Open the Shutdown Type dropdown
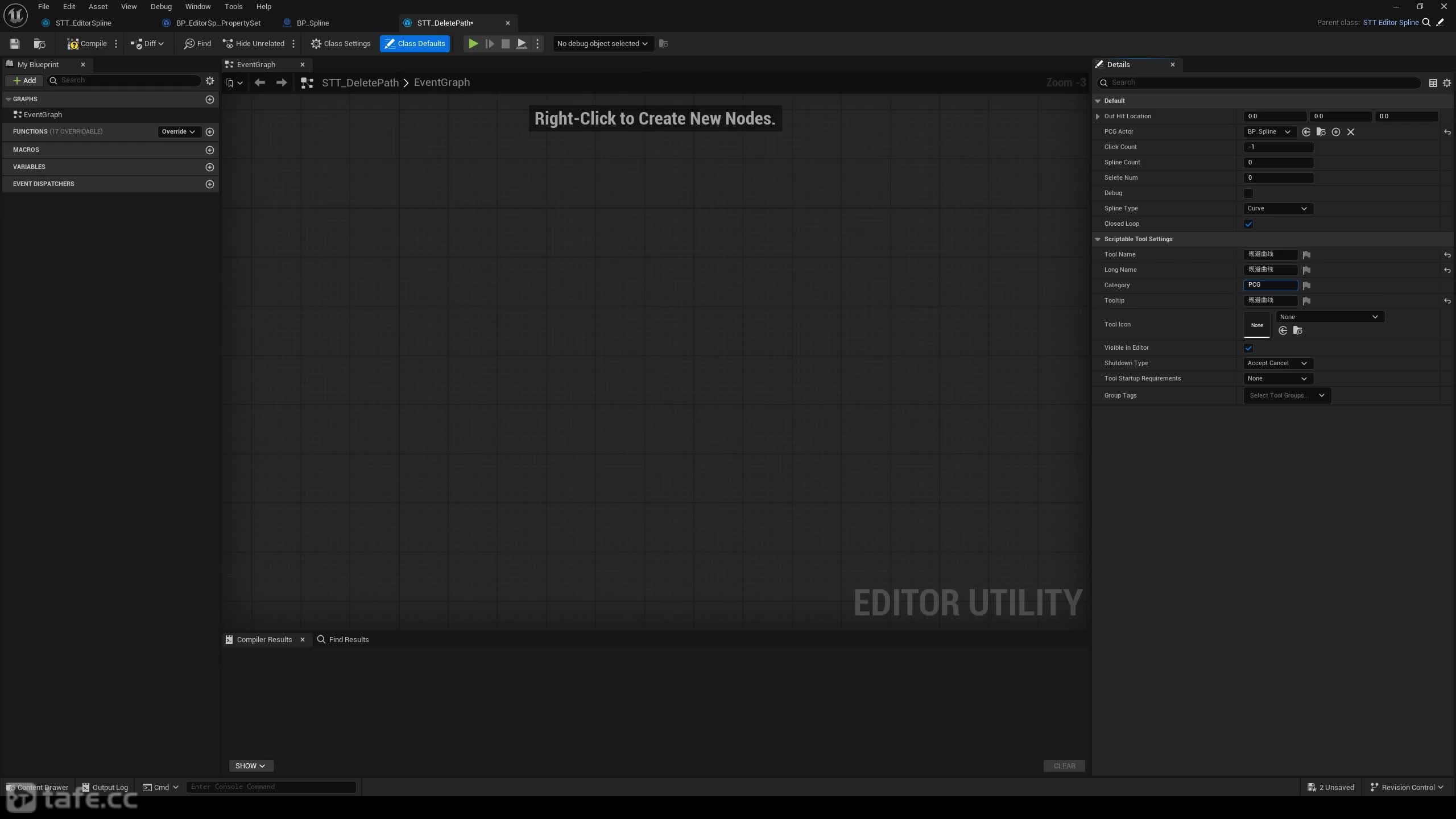Image resolution: width=1456 pixels, height=819 pixels. (x=1278, y=363)
